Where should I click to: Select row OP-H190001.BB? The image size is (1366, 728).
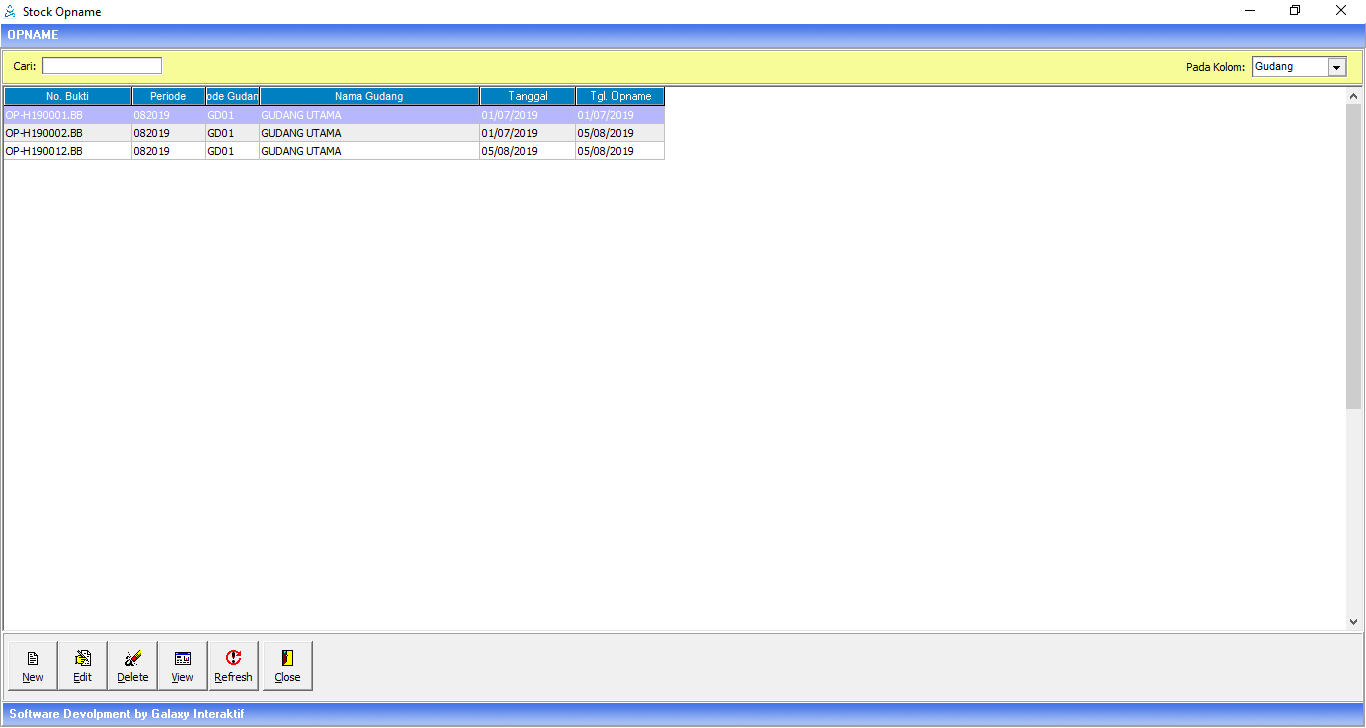44,115
